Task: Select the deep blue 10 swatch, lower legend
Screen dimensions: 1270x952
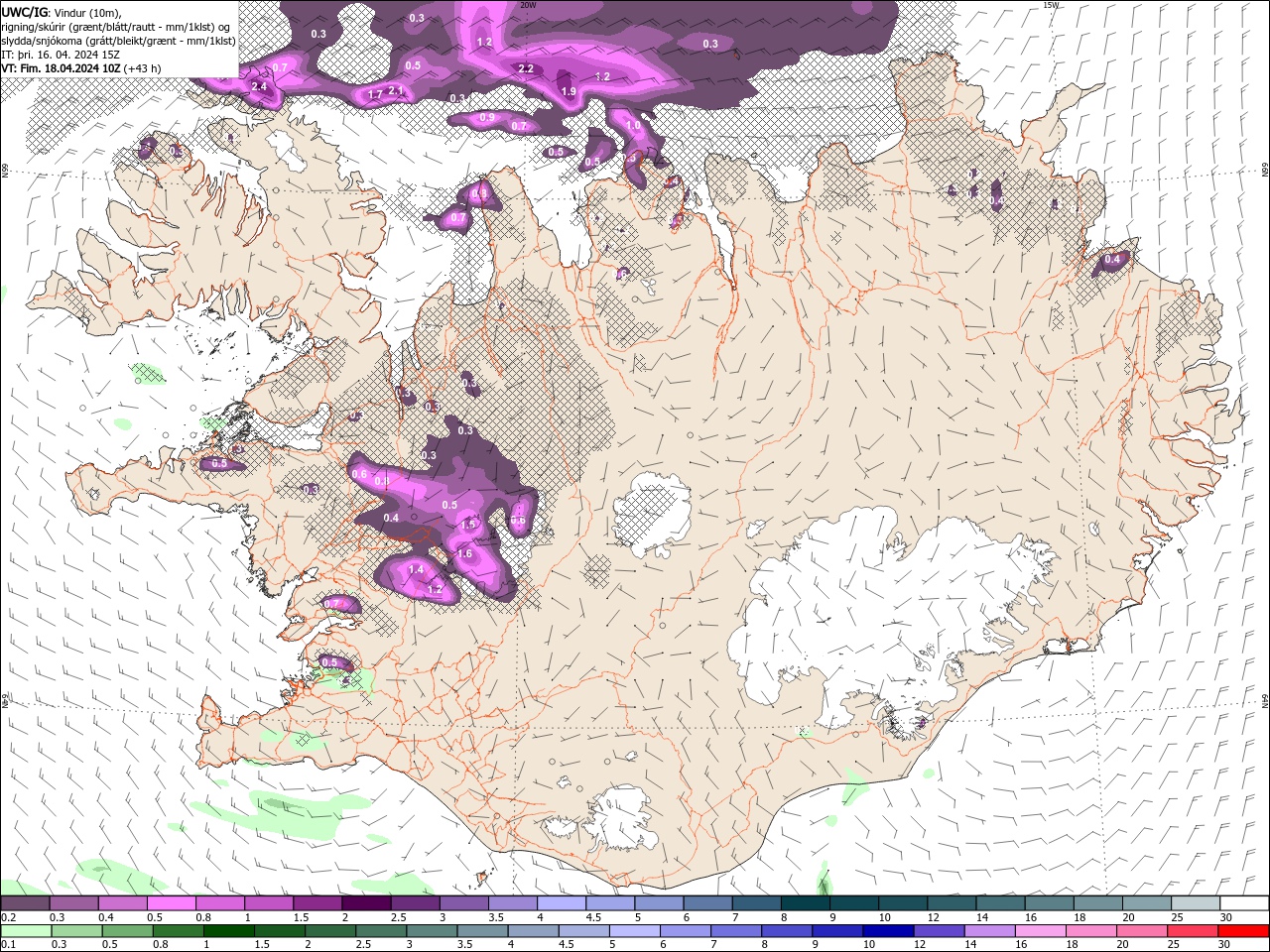Action: 887,931
